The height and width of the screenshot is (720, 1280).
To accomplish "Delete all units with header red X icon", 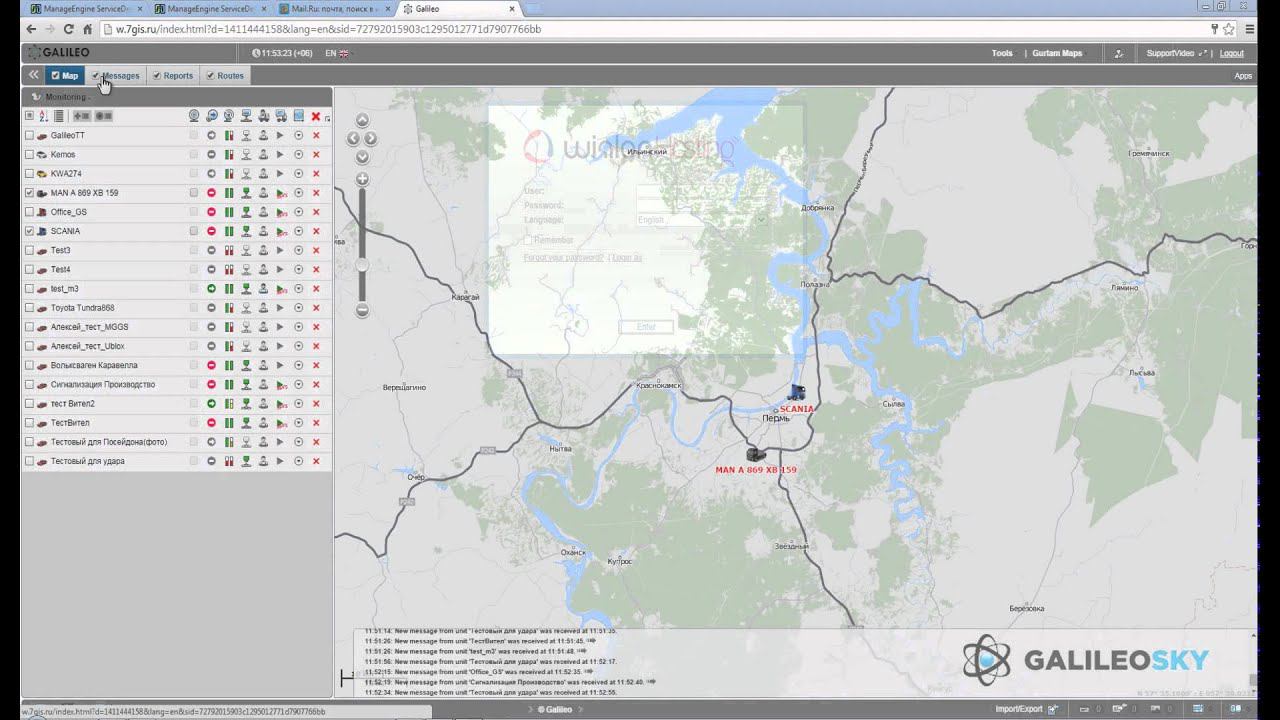I will tap(316, 116).
